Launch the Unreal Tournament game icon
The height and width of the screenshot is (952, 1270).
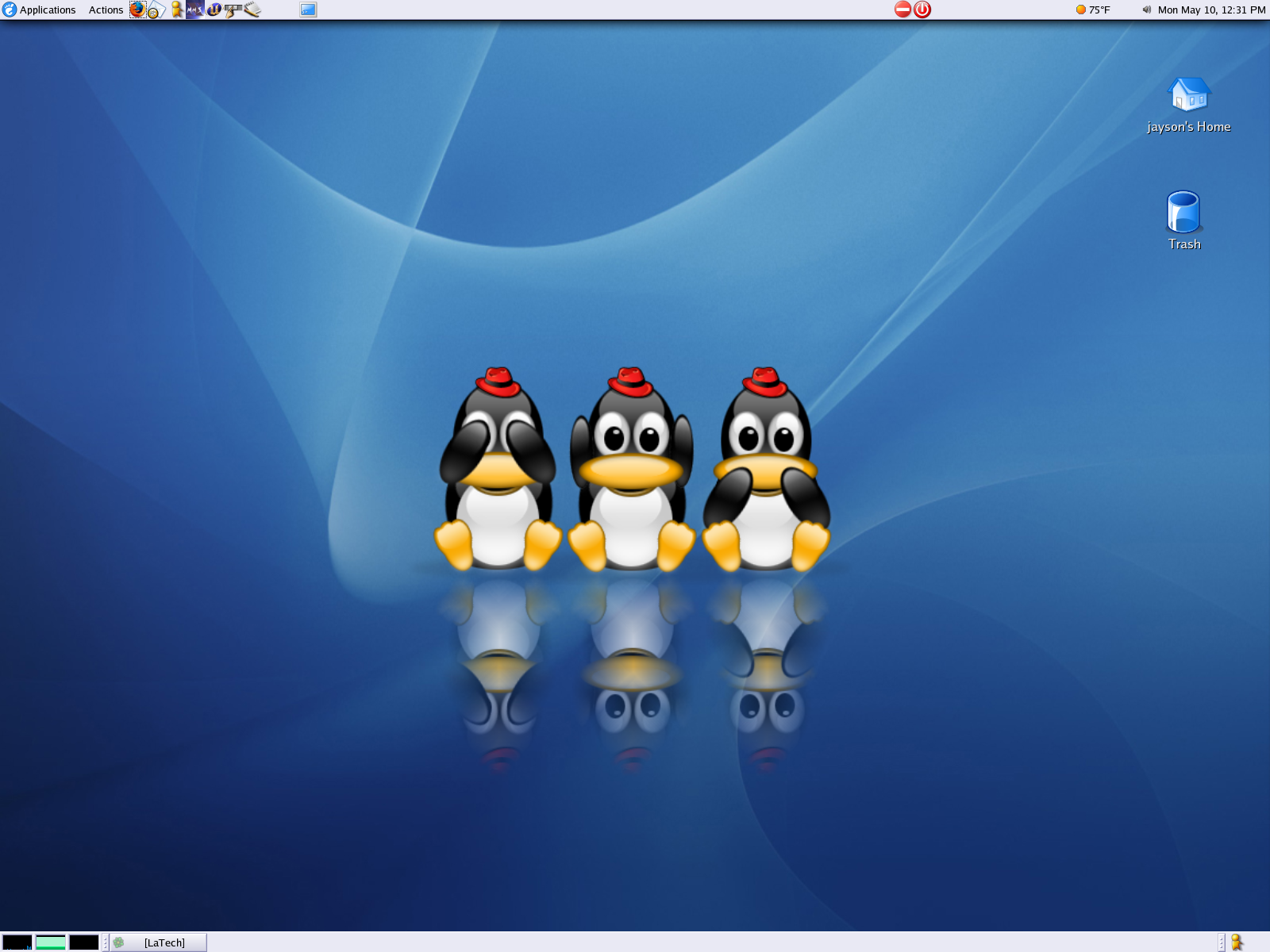point(214,10)
